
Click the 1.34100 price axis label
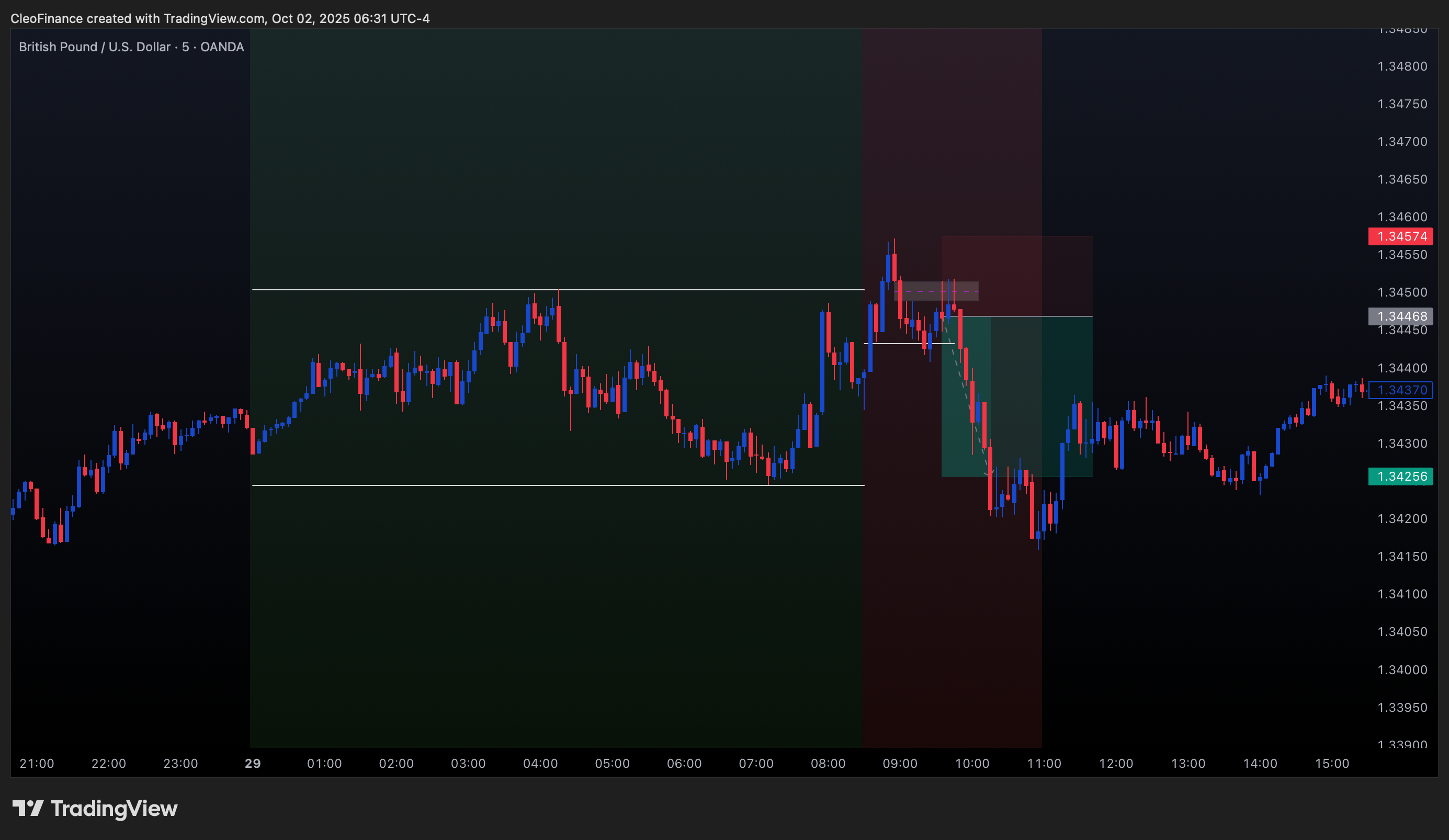(x=1402, y=594)
